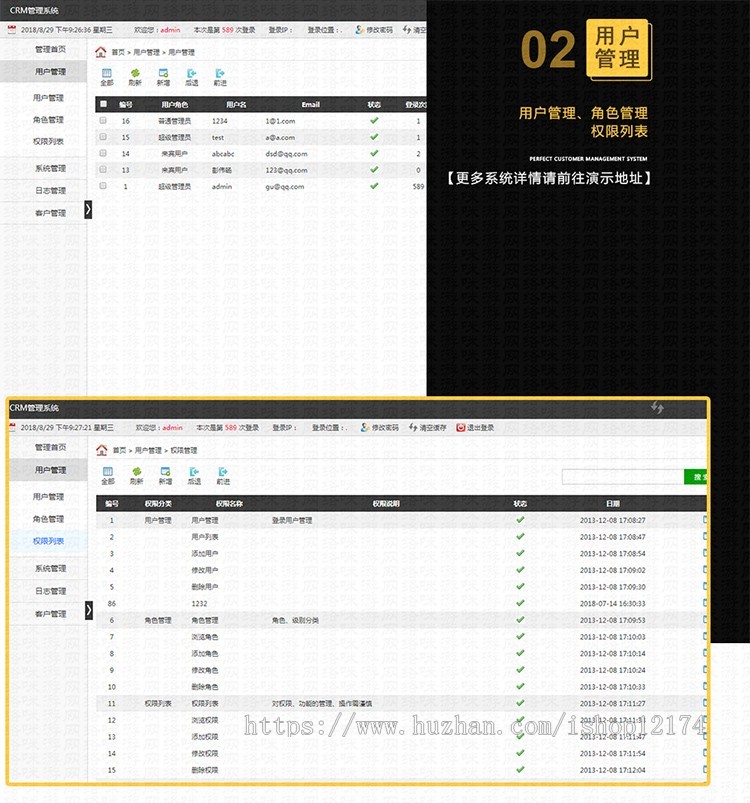Check the box for user row 13
Screen dimensions: 750x803
103,170
